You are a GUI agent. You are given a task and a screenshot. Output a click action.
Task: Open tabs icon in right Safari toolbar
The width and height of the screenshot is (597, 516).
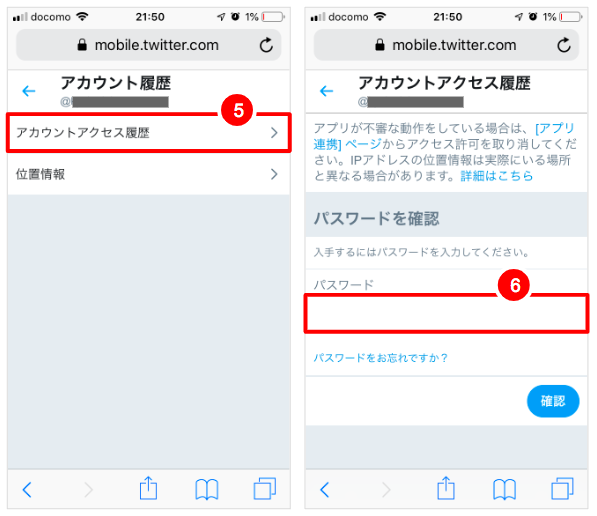[x=562, y=489]
